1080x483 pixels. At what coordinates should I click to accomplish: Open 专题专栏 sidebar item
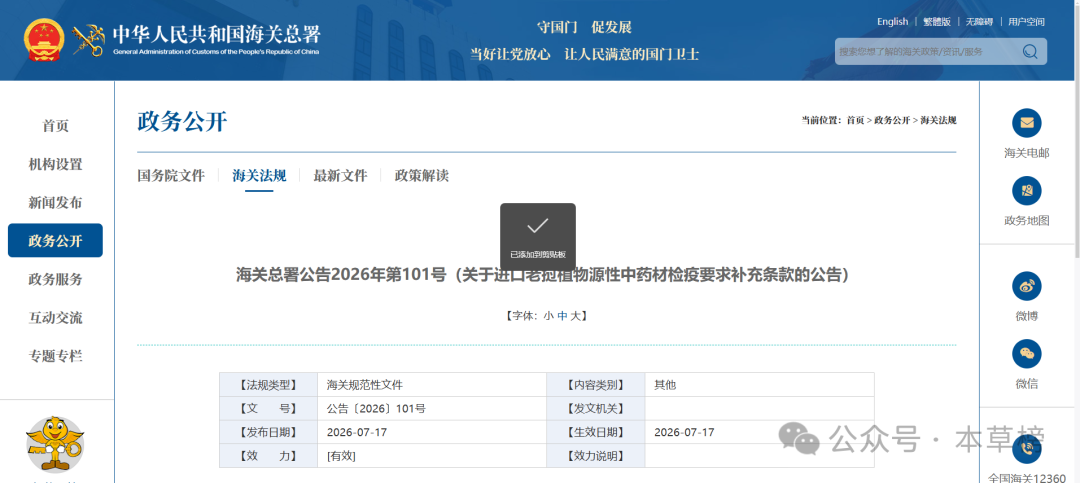click(x=55, y=356)
